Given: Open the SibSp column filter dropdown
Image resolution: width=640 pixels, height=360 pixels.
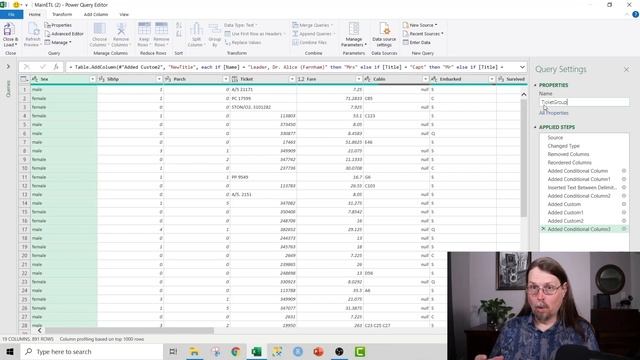Looking at the screenshot, I should [159, 79].
